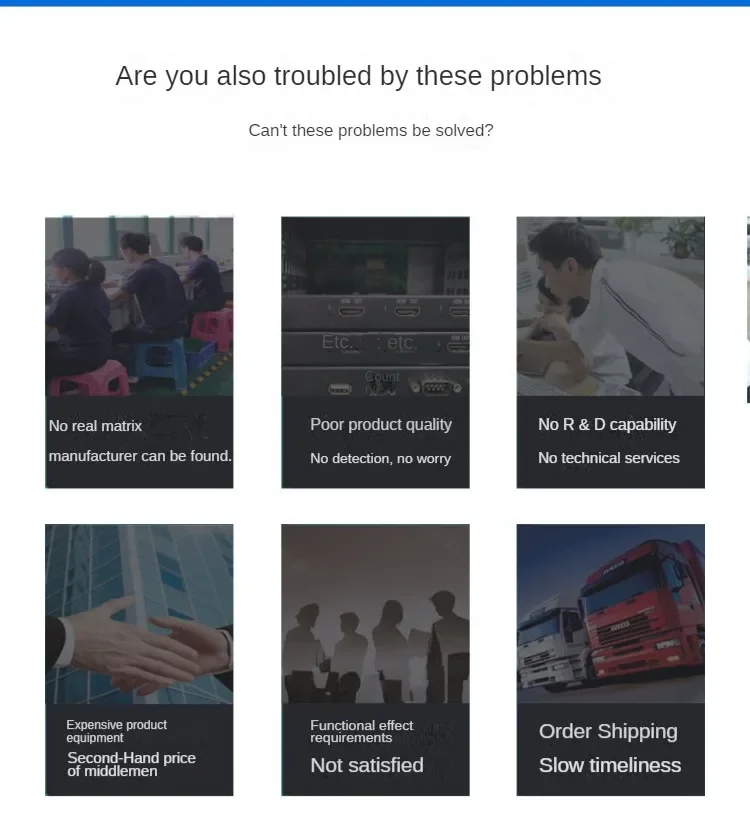Select the man in white shirt photo
The height and width of the screenshot is (823, 750).
point(610,307)
